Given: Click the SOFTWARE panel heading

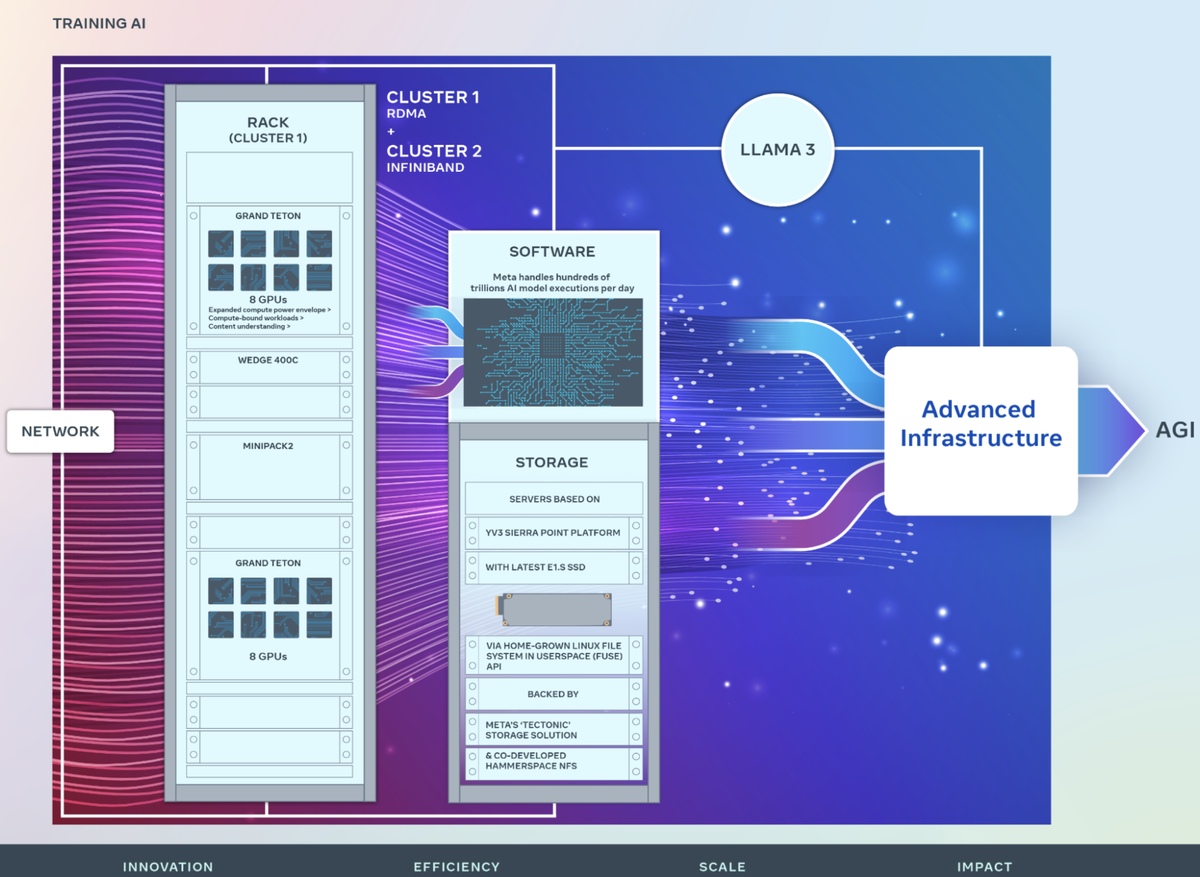Looking at the screenshot, I should [x=552, y=252].
